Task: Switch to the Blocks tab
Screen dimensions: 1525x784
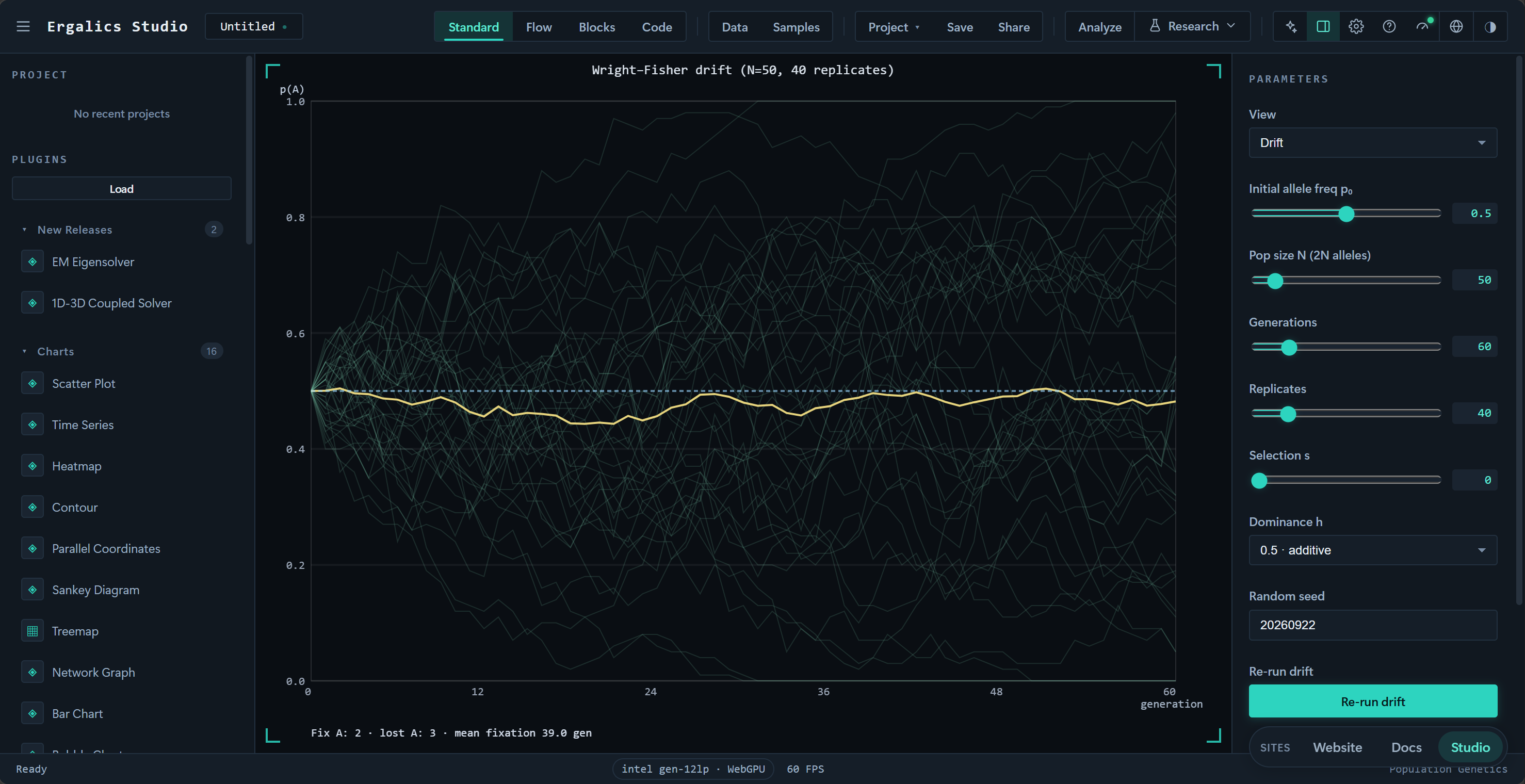Action: point(597,27)
